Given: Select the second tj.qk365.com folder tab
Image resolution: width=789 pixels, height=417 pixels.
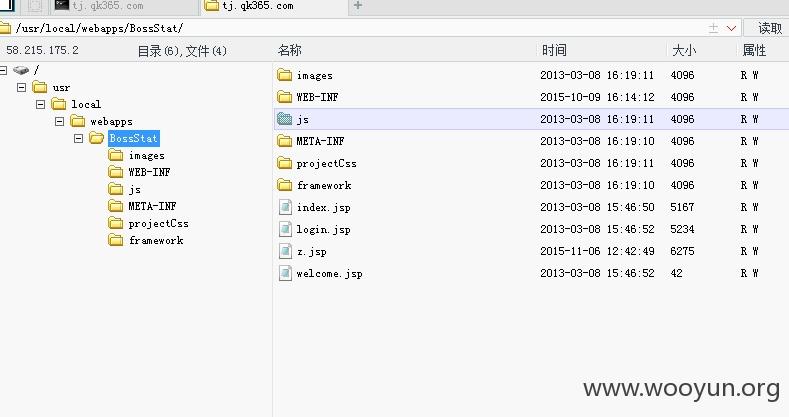Looking at the screenshot, I should [x=274, y=7].
